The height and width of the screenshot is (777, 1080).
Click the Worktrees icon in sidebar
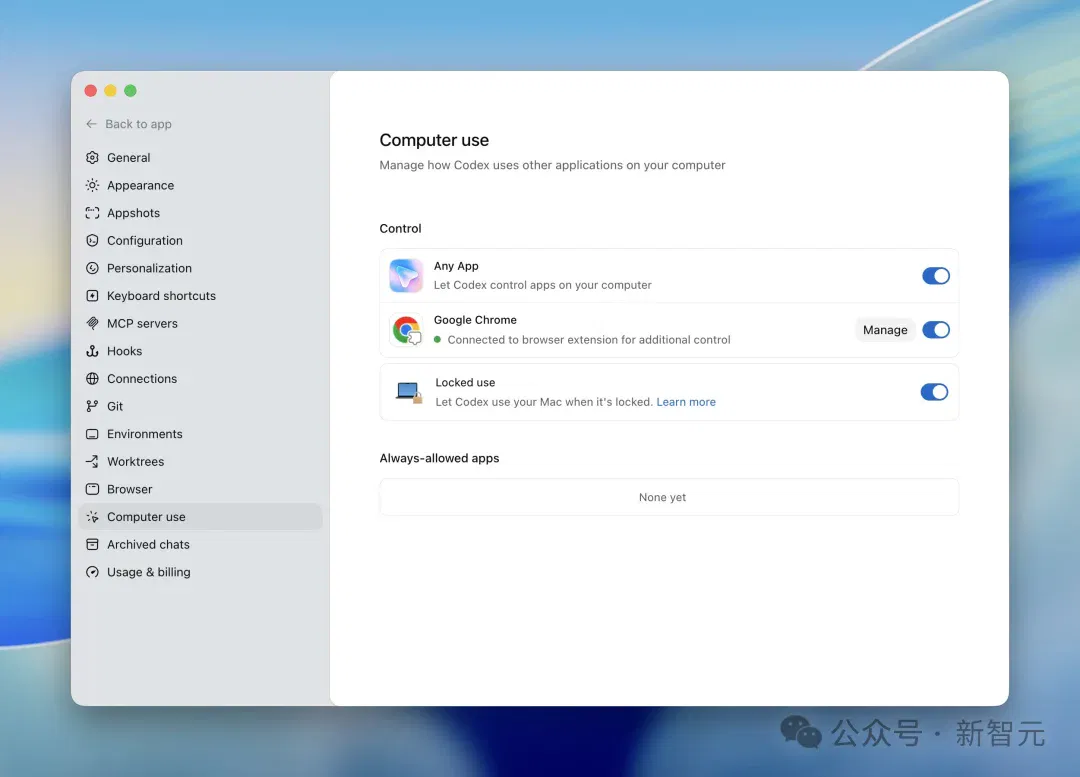point(92,462)
